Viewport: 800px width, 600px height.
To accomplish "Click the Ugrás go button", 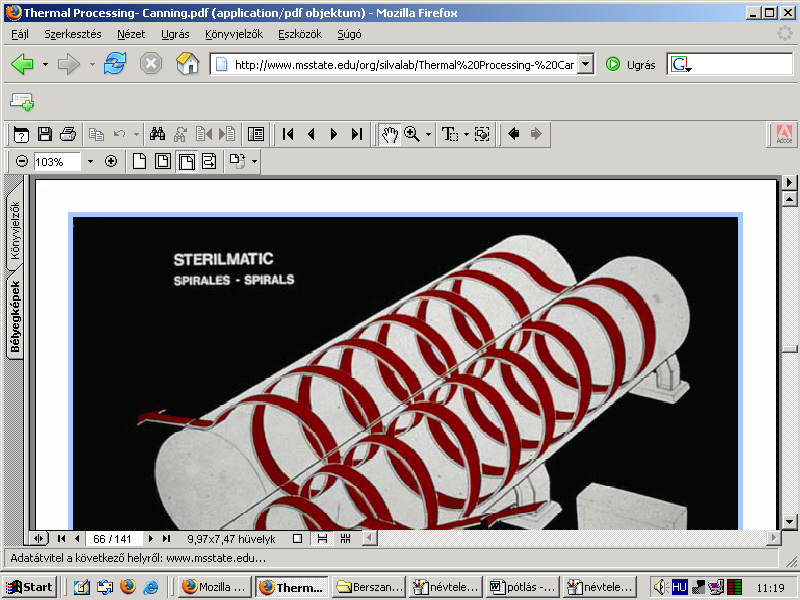I will coord(630,65).
